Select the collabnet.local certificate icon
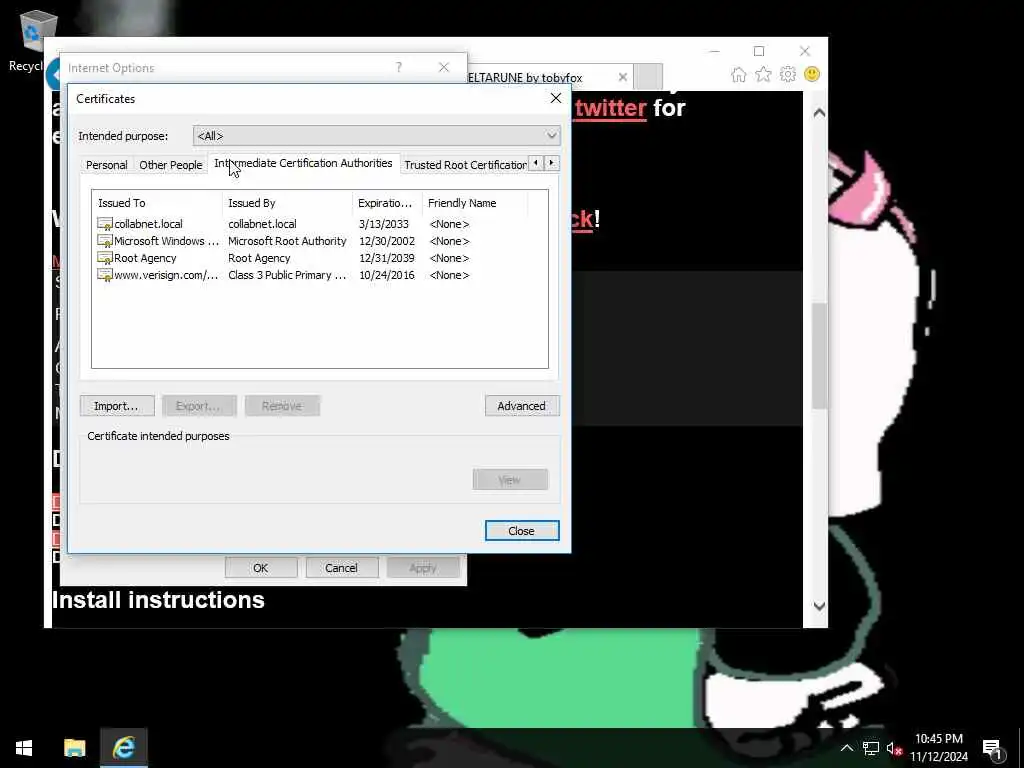 tap(104, 224)
